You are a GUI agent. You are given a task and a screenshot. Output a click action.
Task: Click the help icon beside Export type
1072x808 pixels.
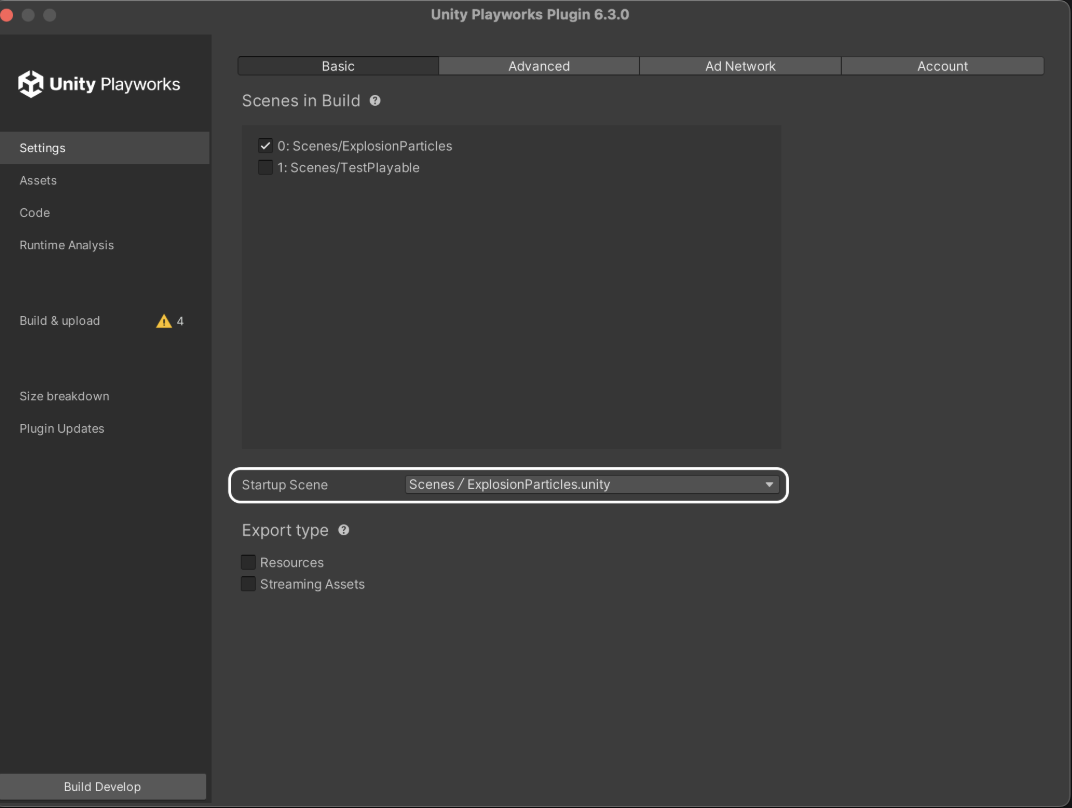point(344,530)
